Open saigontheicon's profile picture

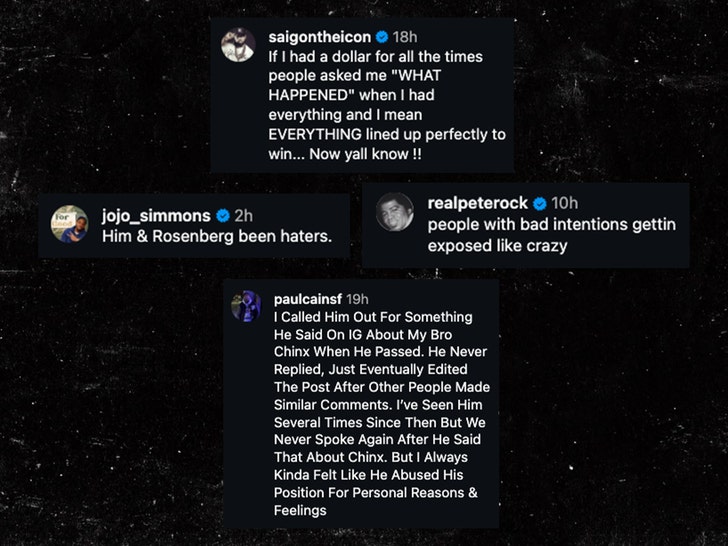click(x=238, y=45)
